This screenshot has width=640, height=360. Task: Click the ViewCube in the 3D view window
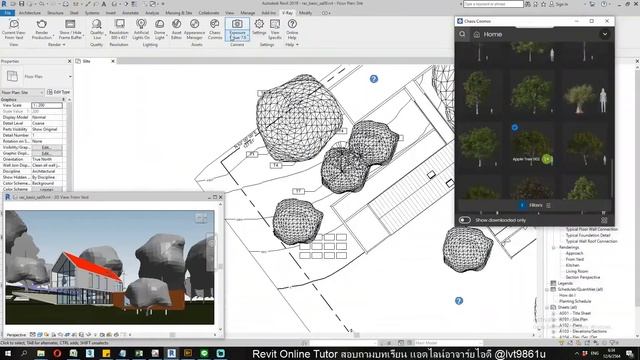coord(201,218)
